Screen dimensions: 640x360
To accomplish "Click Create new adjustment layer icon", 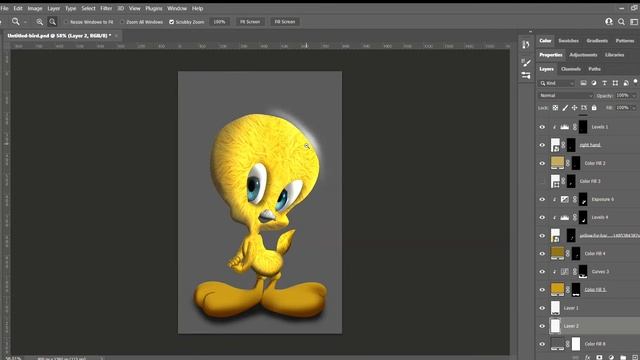I will coord(611,357).
